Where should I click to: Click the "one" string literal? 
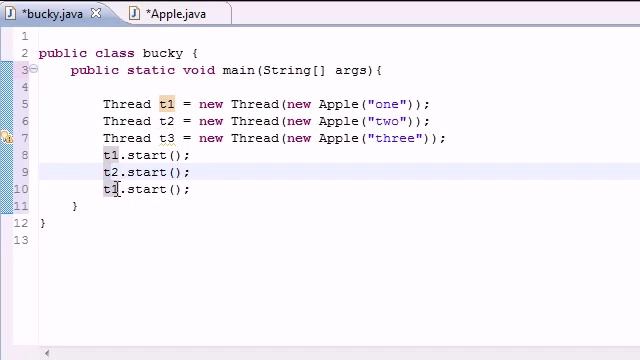click(x=387, y=104)
